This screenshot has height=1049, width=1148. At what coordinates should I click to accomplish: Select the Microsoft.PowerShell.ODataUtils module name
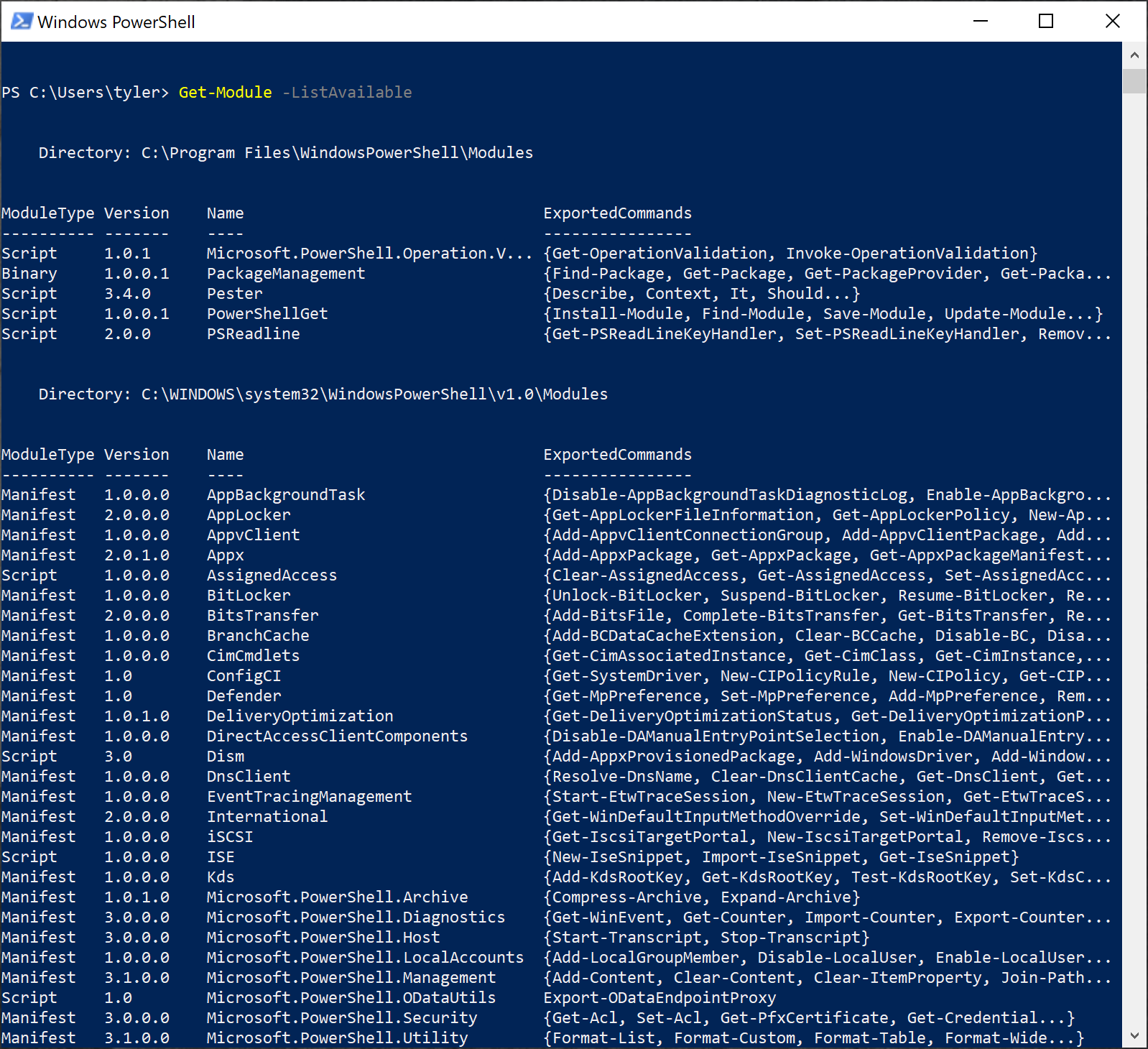click(x=351, y=997)
